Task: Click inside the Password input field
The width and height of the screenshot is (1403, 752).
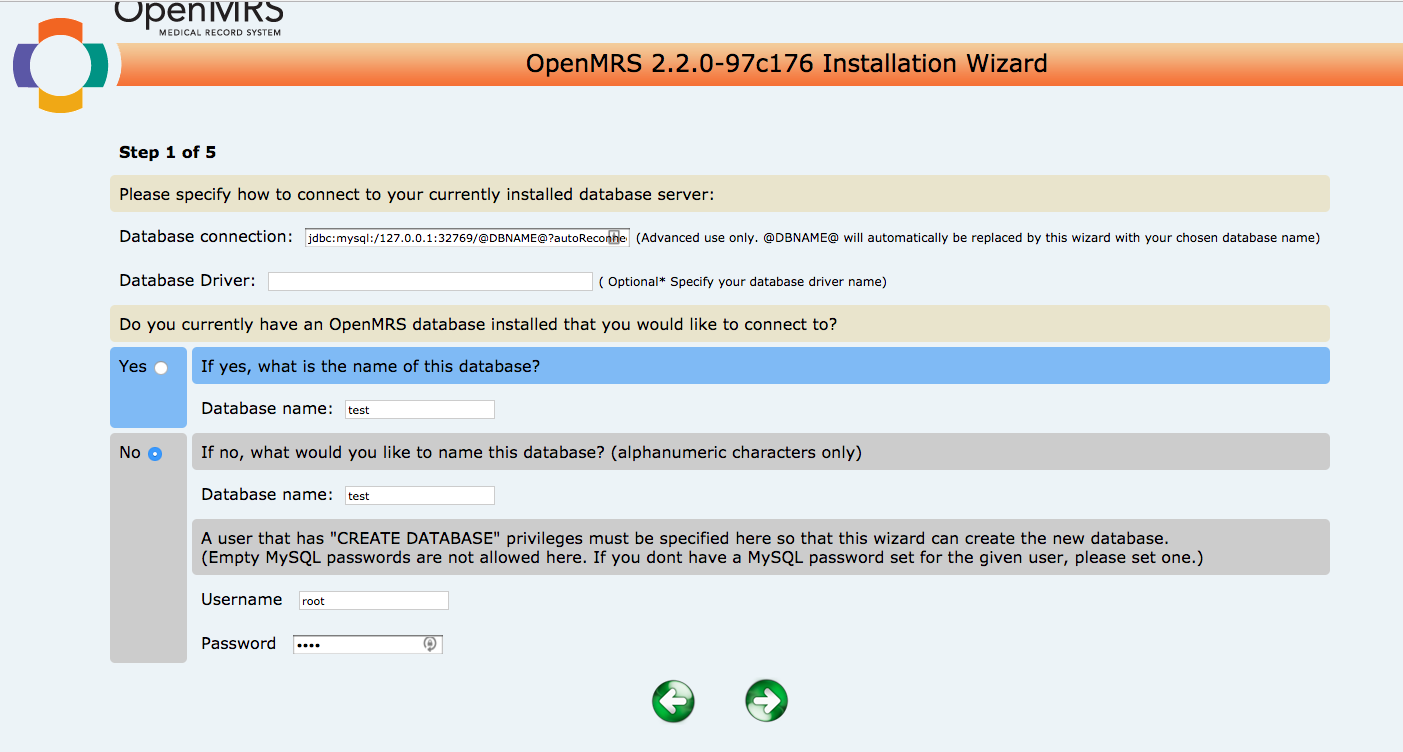Action: (x=355, y=644)
